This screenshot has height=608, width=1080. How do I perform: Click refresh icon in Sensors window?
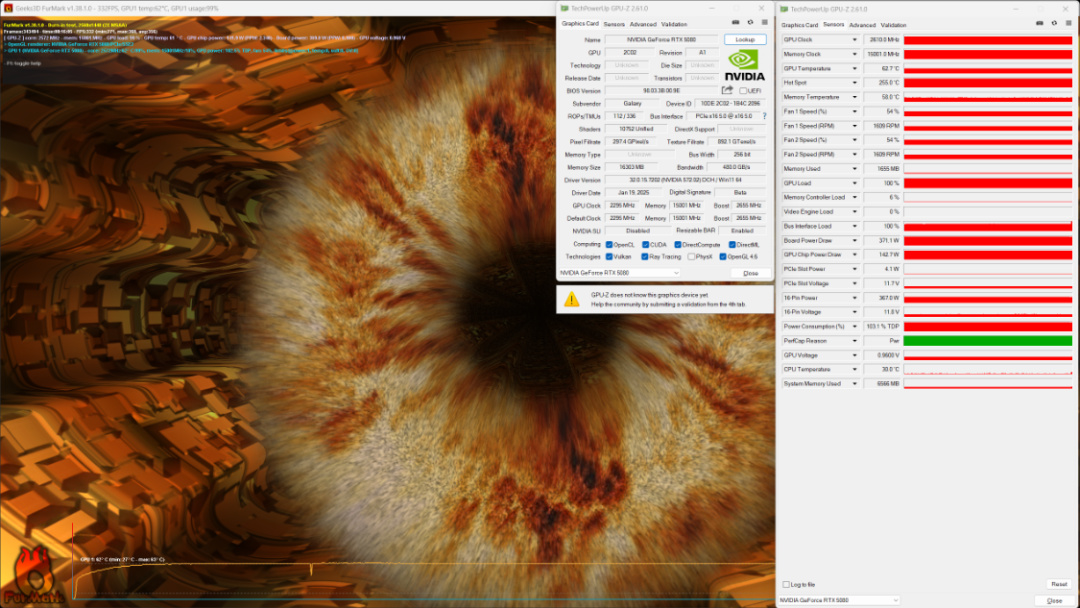[1054, 23]
